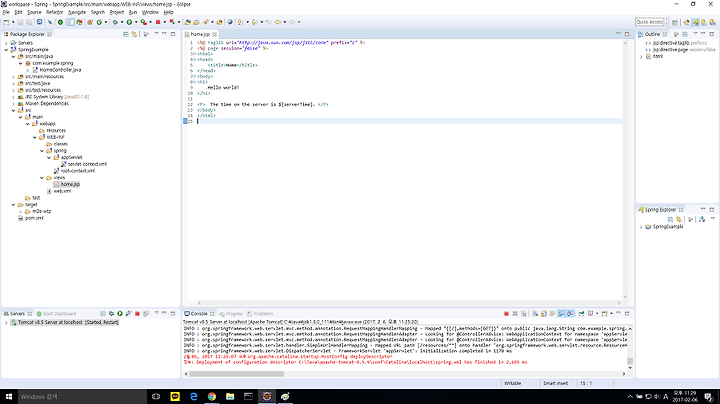Screen dimensions: 720x404
Task: Maximize the editor area
Action: click(627, 34)
